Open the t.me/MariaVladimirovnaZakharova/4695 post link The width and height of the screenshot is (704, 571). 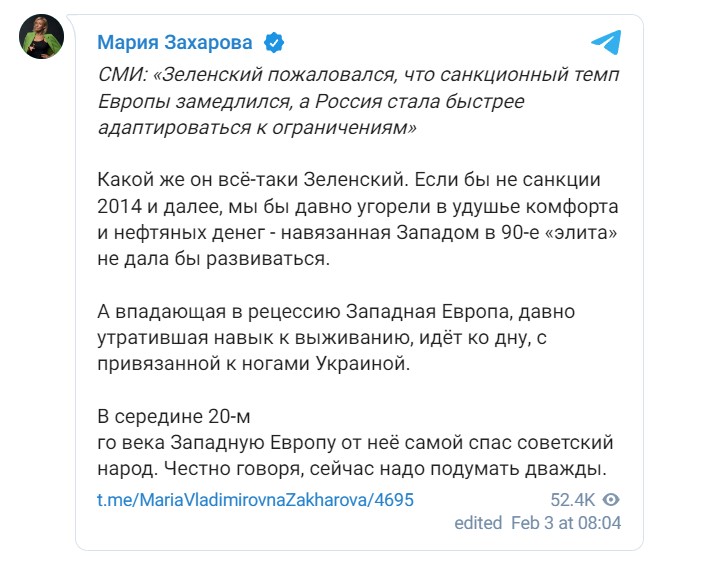coord(255,499)
